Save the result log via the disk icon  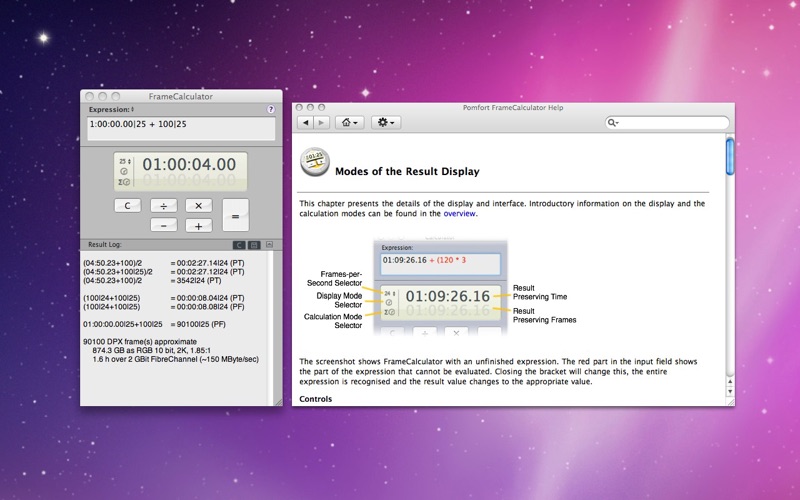pos(254,244)
